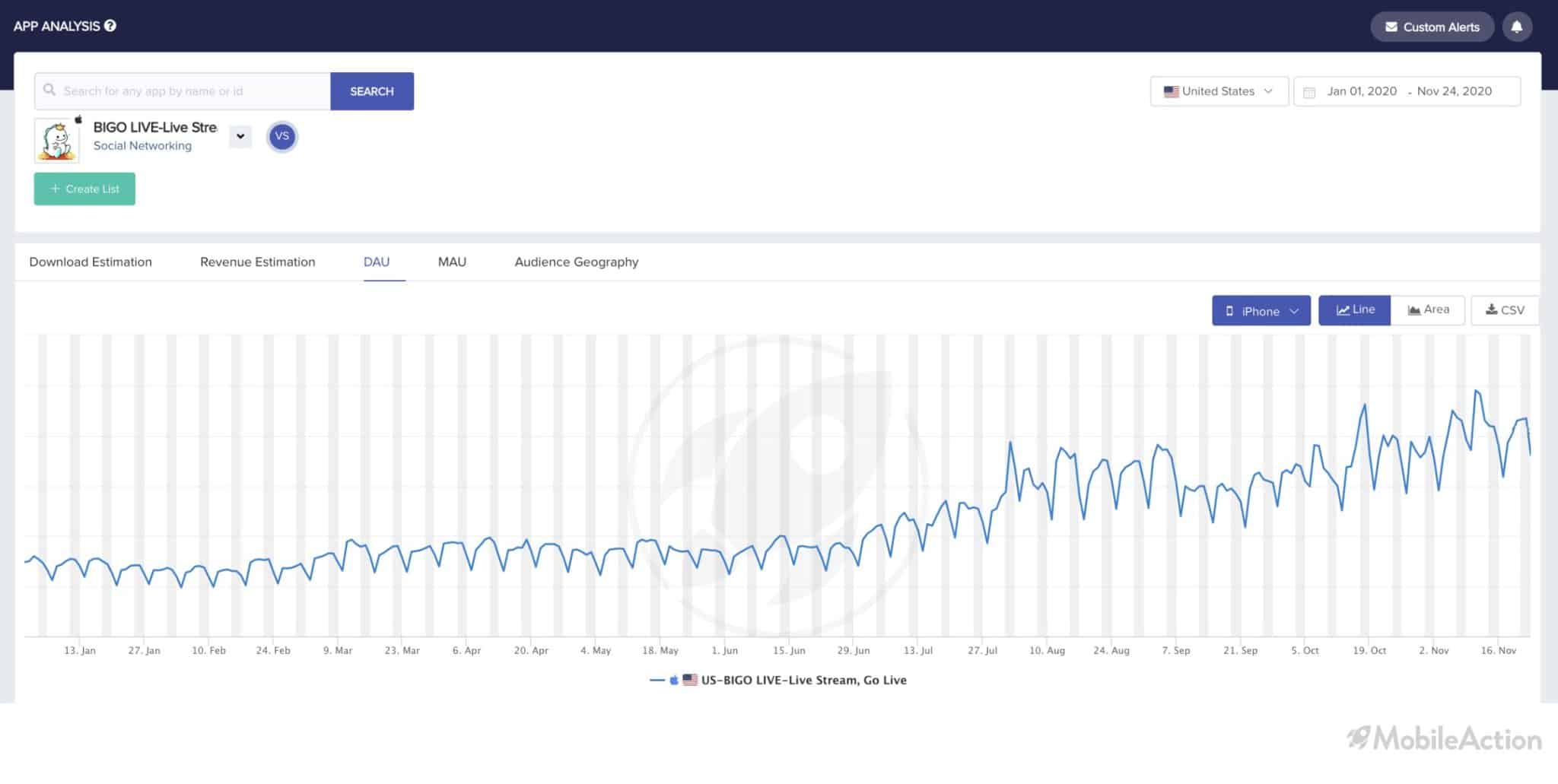Select the DAU tab
This screenshot has width=1558, height=784.
click(x=377, y=262)
